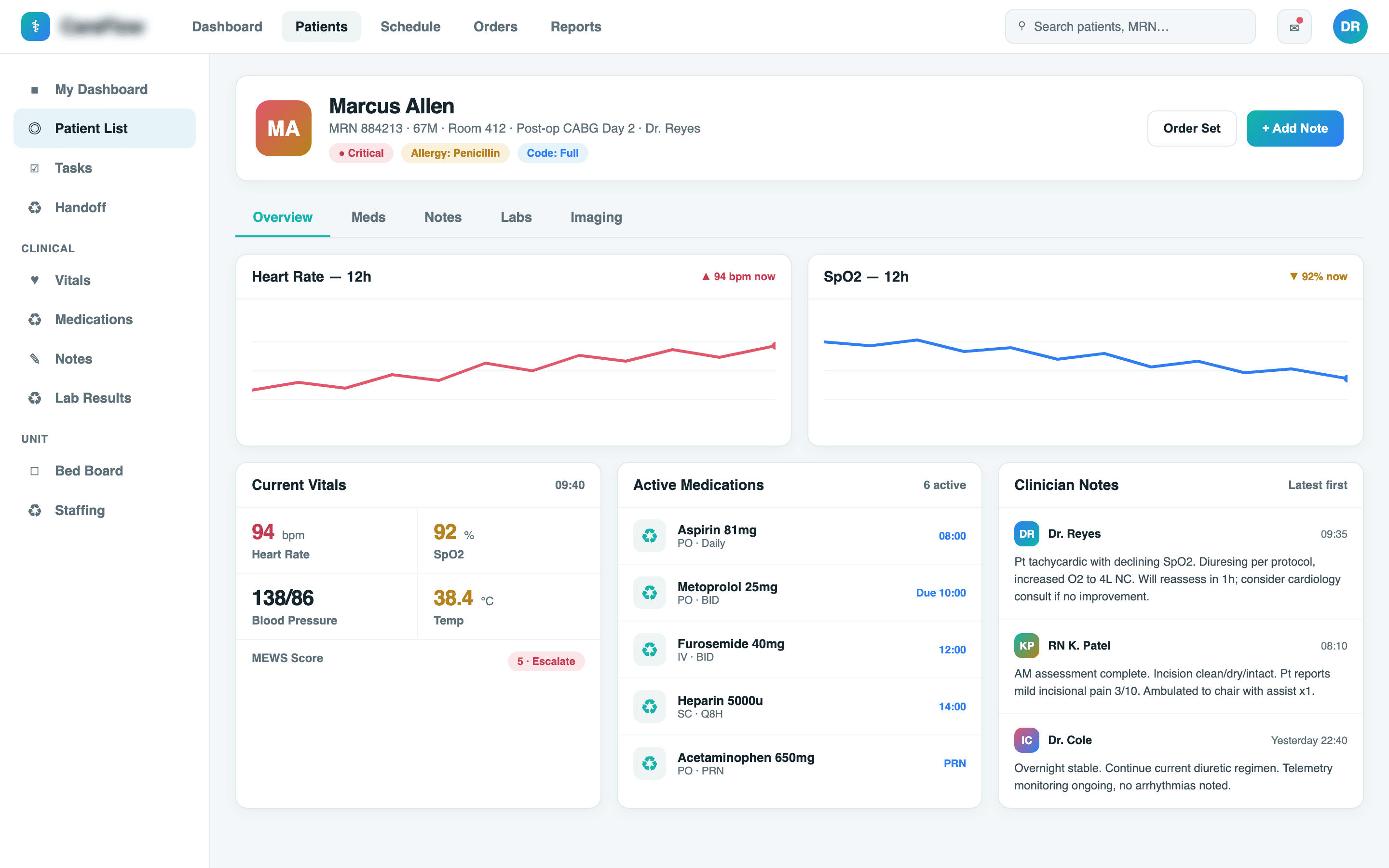This screenshot has width=1389, height=868.
Task: Open the DR user avatar
Action: click(1350, 27)
